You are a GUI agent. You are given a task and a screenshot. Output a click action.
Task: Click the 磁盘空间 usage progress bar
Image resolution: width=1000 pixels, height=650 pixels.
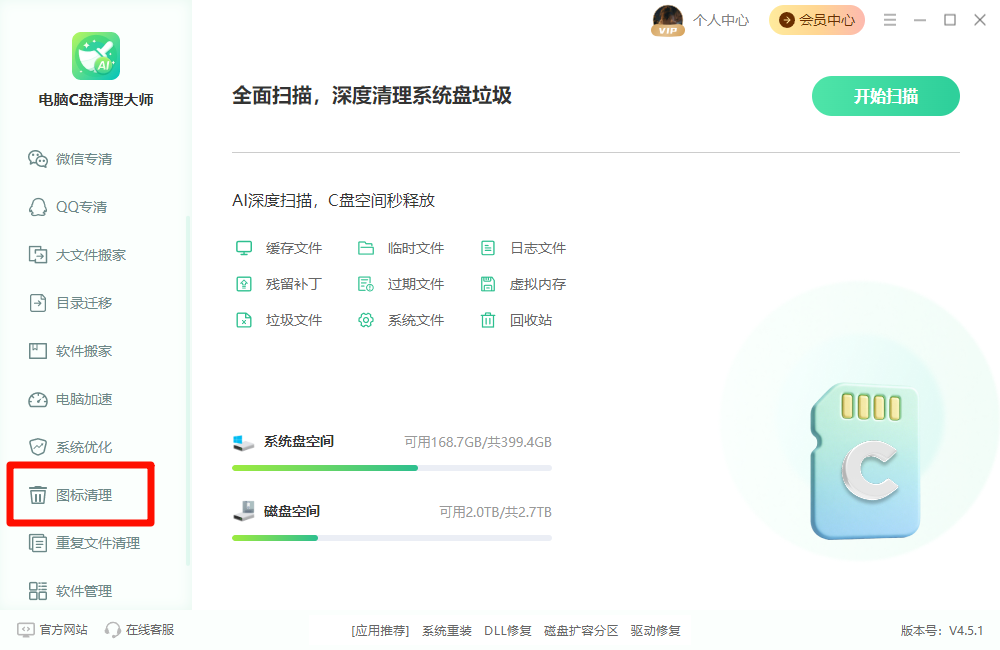point(392,538)
